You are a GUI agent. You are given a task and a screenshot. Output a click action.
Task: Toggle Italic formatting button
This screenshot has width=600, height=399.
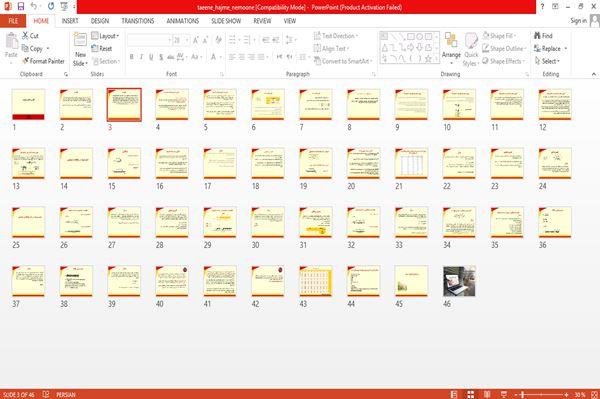click(x=141, y=57)
